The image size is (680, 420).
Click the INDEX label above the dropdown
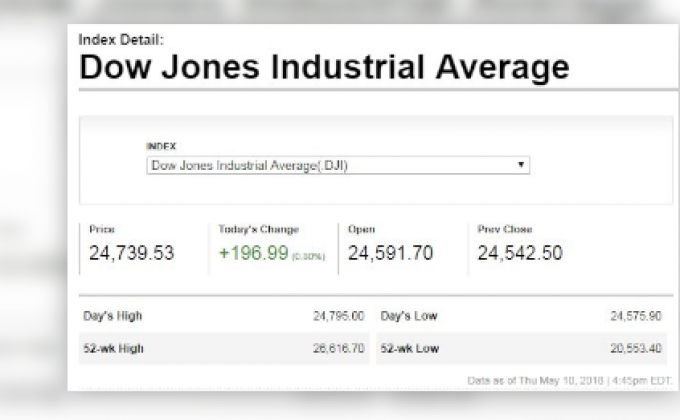[x=160, y=146]
